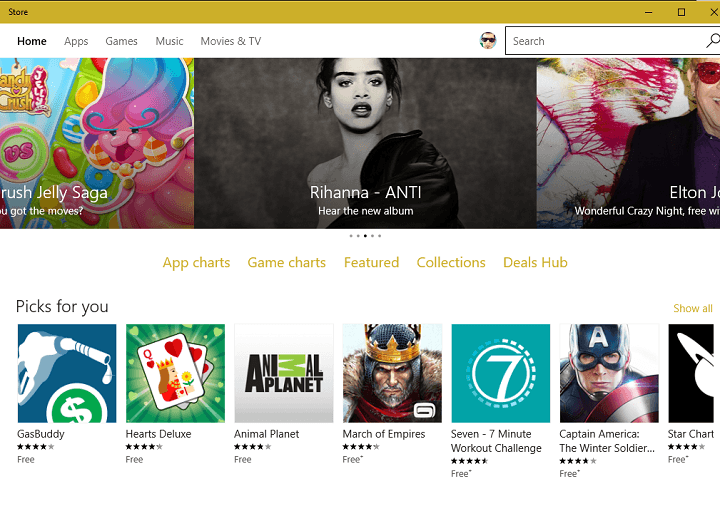Click the Star Chart title text

[691, 434]
